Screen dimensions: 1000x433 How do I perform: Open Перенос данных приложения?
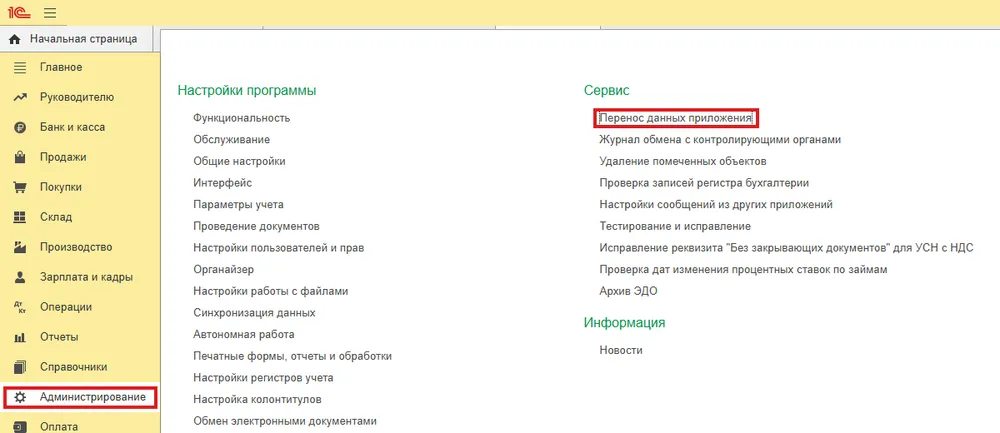[676, 118]
